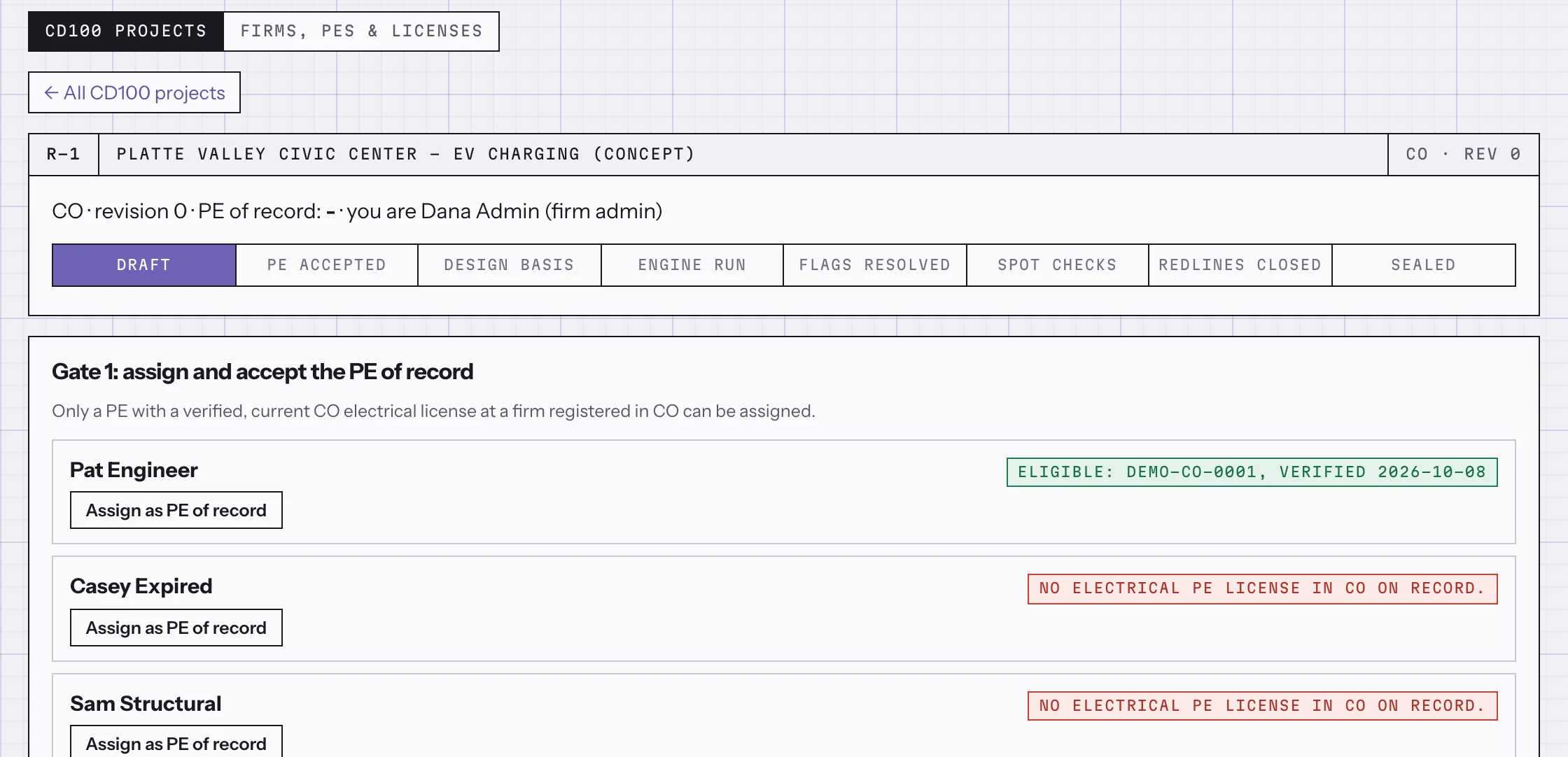Viewport: 1568px width, 757px height.
Task: Click the CO · REV 0 label
Action: [1464, 155]
